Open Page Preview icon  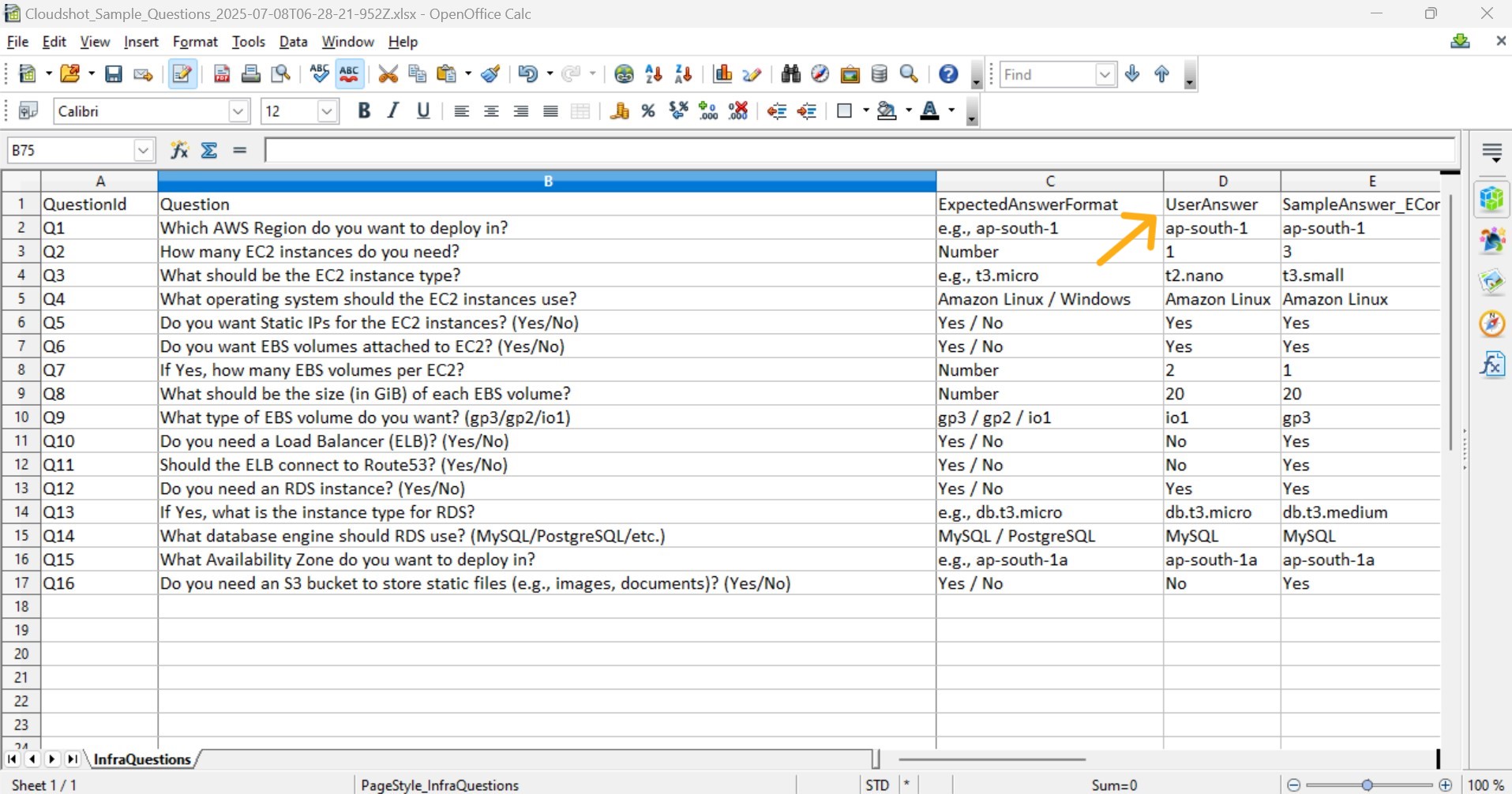(x=281, y=74)
